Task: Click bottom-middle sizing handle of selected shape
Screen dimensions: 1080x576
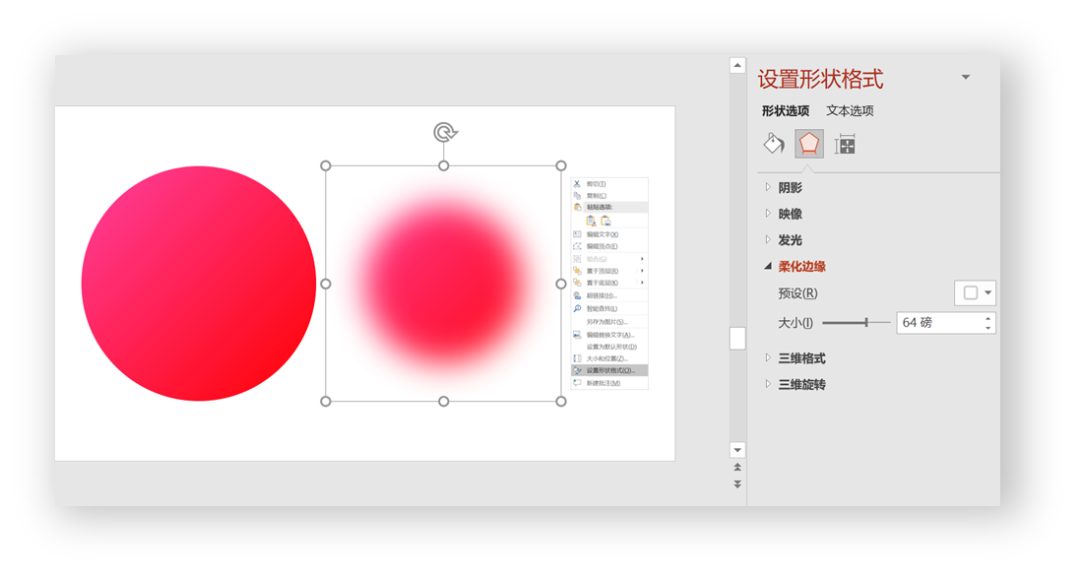Action: coord(444,401)
